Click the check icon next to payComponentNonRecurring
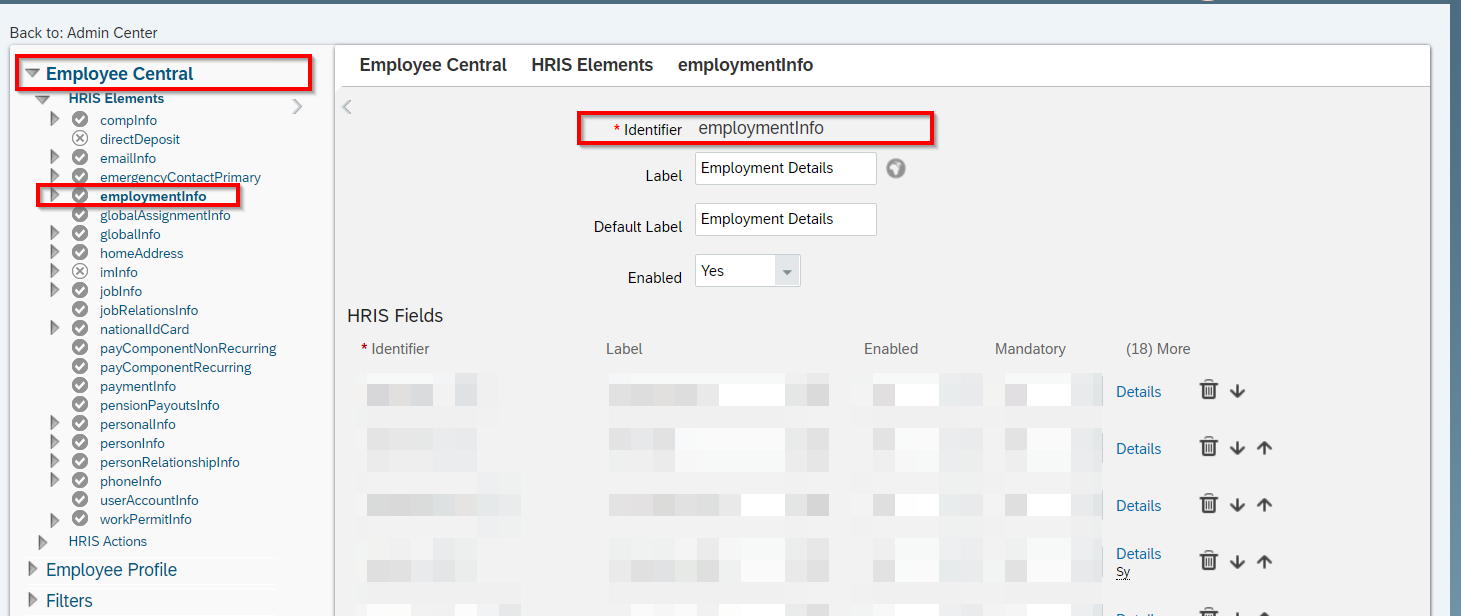The width and height of the screenshot is (1461, 616). [80, 348]
